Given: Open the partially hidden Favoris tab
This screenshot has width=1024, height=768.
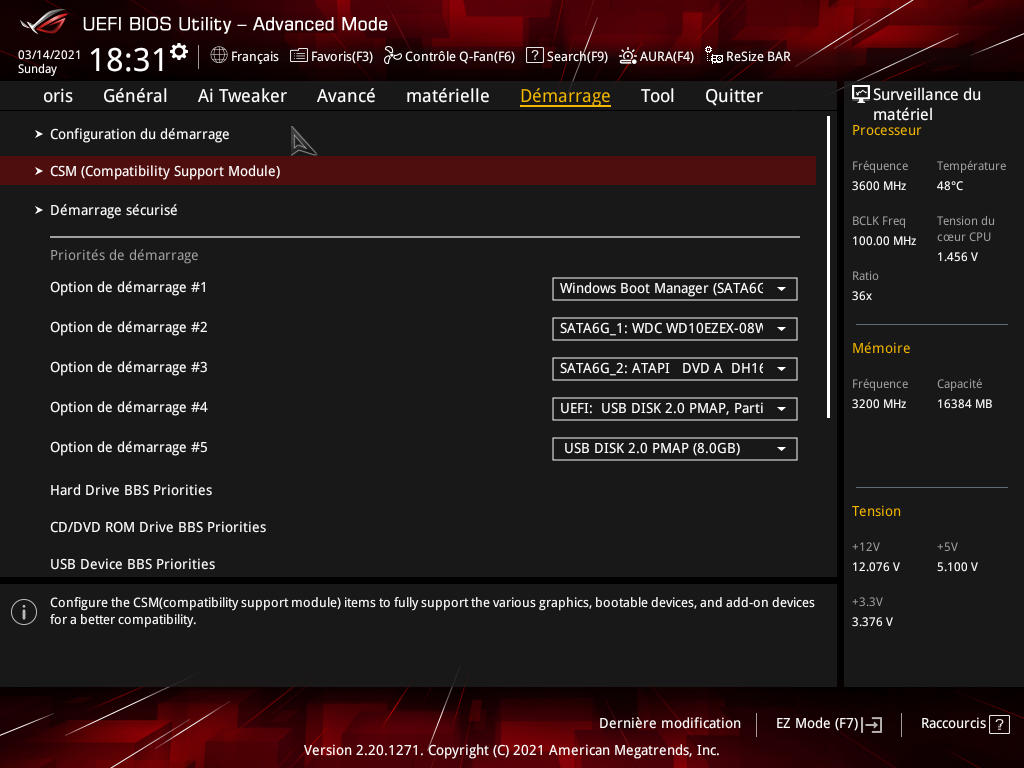Looking at the screenshot, I should pyautogui.click(x=57, y=96).
